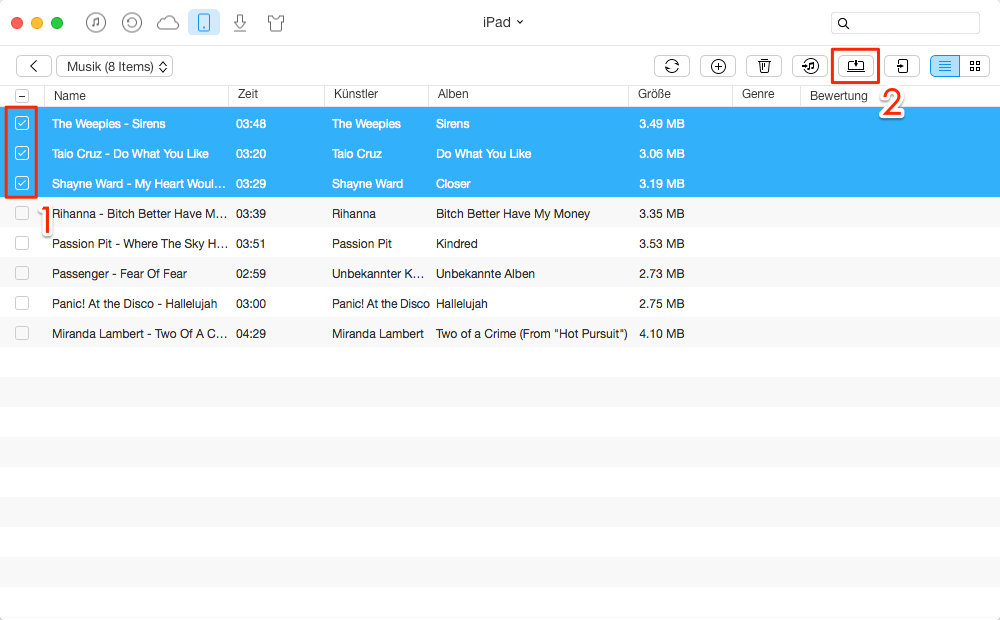Check Panic! At the Disco checkbox
This screenshot has width=1000, height=620.
pyautogui.click(x=22, y=303)
